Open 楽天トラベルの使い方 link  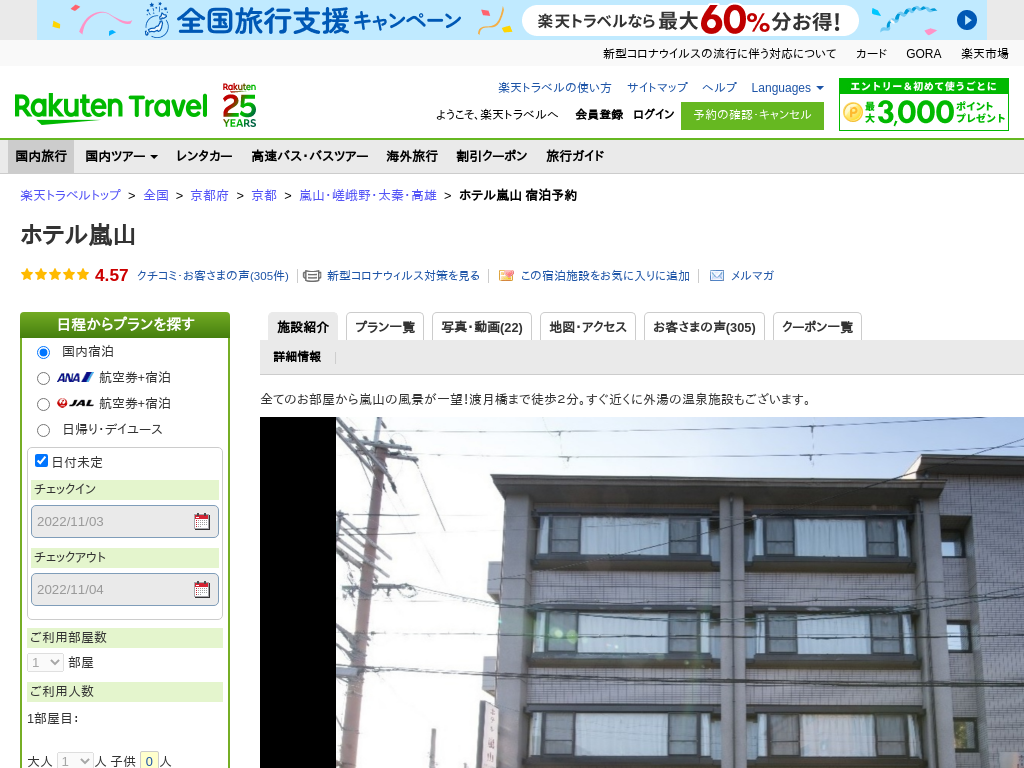[554, 88]
